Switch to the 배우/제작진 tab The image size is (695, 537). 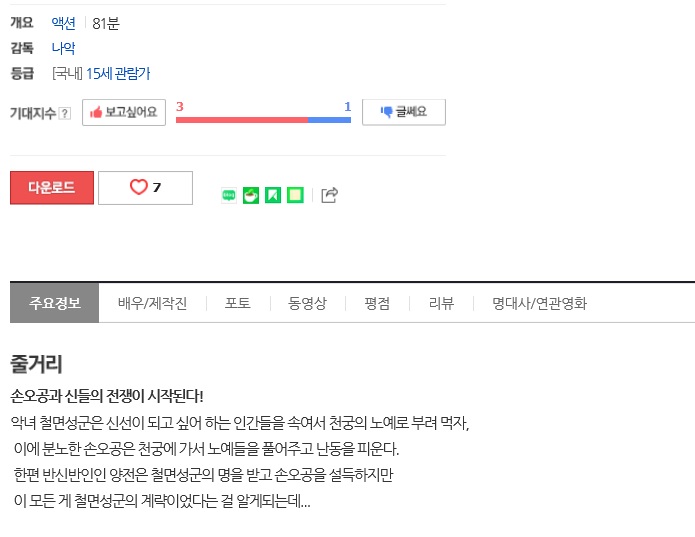pyautogui.click(x=152, y=304)
